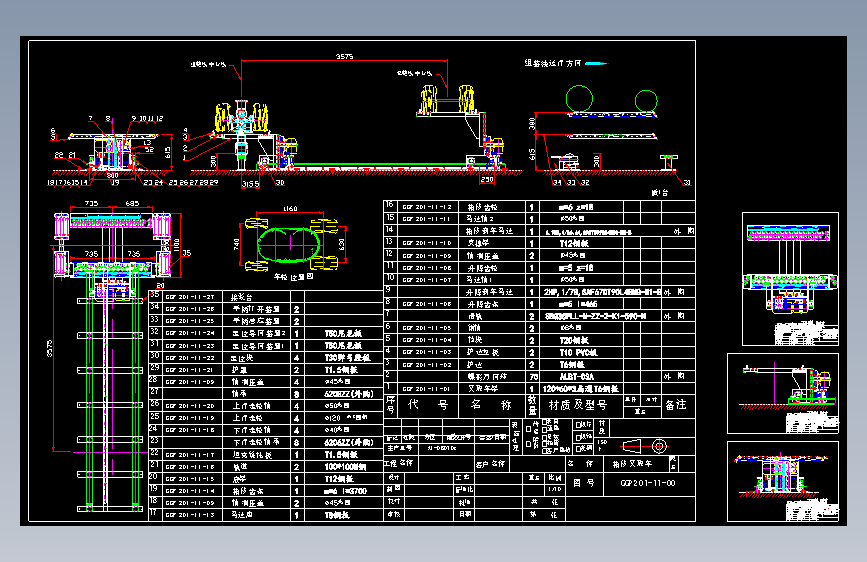This screenshot has height=562, width=867.
Task: Click part code GGP 201-11-27 in row 35
Action: coord(190,297)
